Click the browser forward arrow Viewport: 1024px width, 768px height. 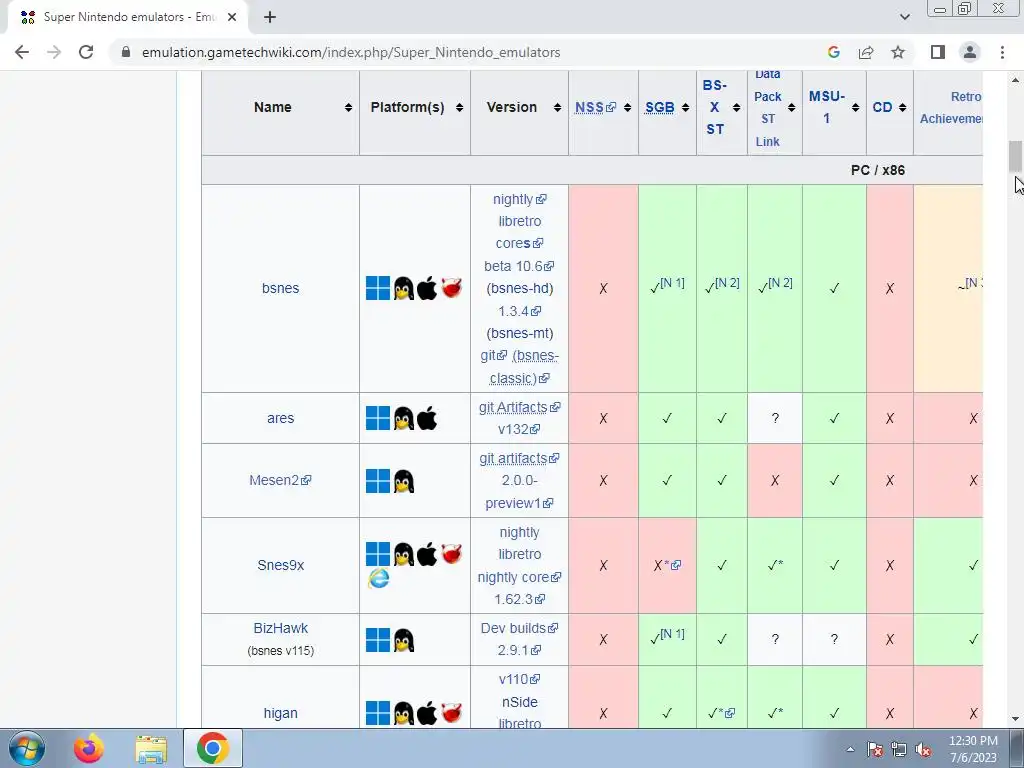pyautogui.click(x=54, y=52)
